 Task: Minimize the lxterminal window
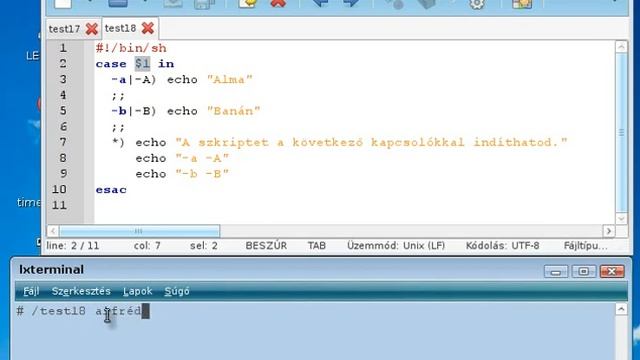click(x=556, y=271)
